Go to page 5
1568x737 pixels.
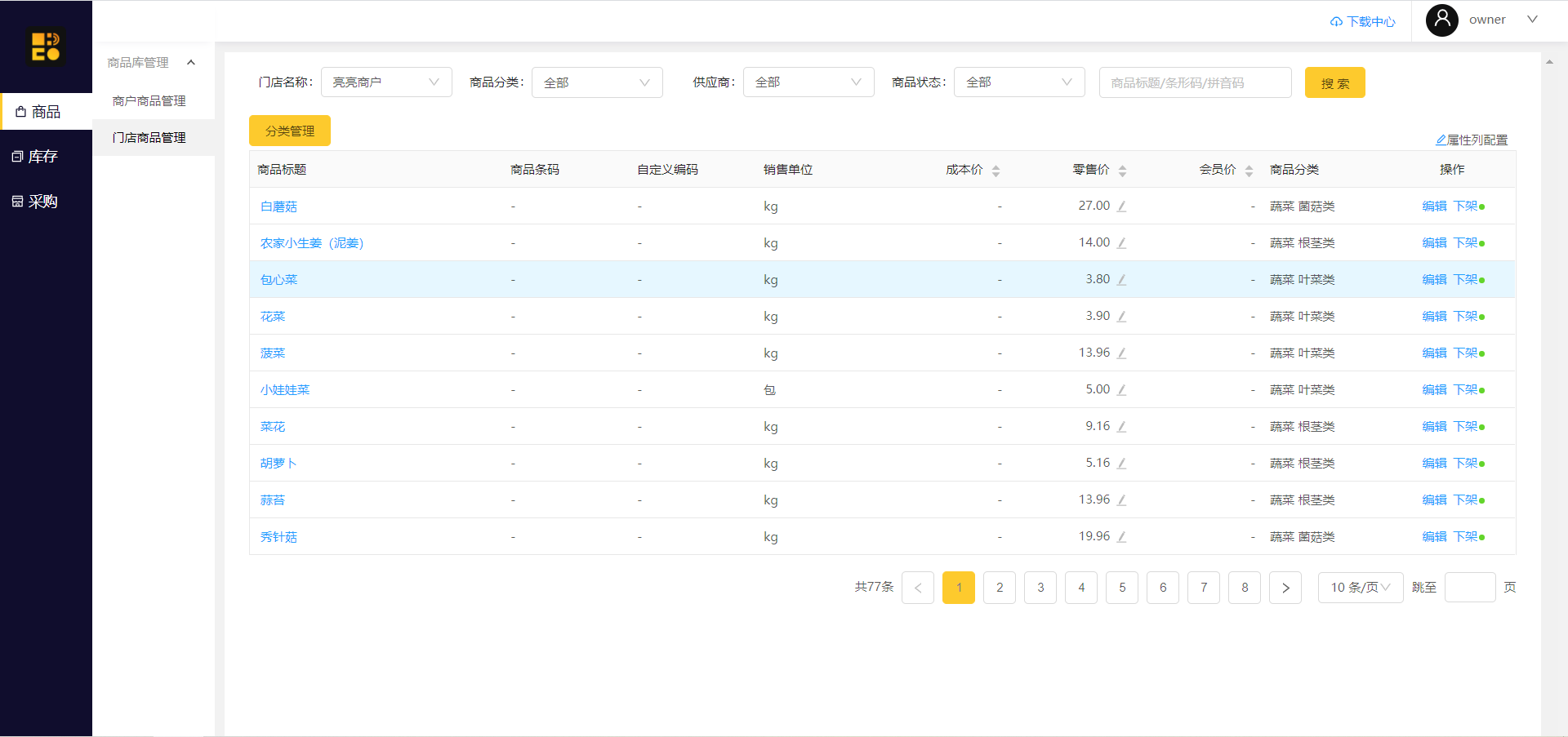[1122, 588]
